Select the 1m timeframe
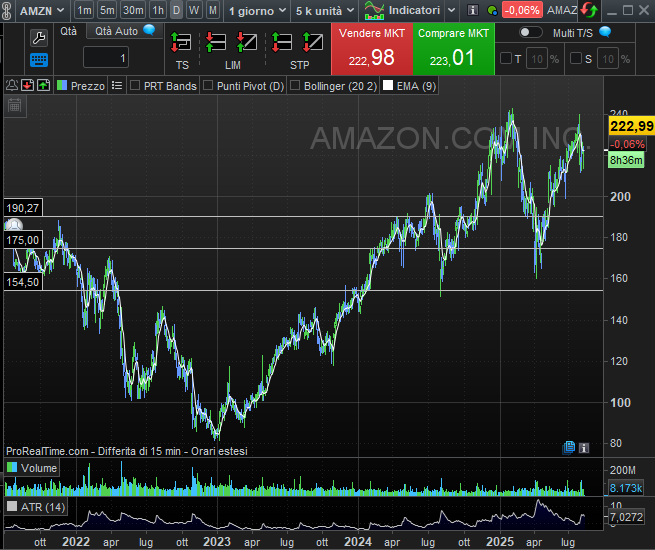Screen dimensions: 655x550 click(84, 10)
